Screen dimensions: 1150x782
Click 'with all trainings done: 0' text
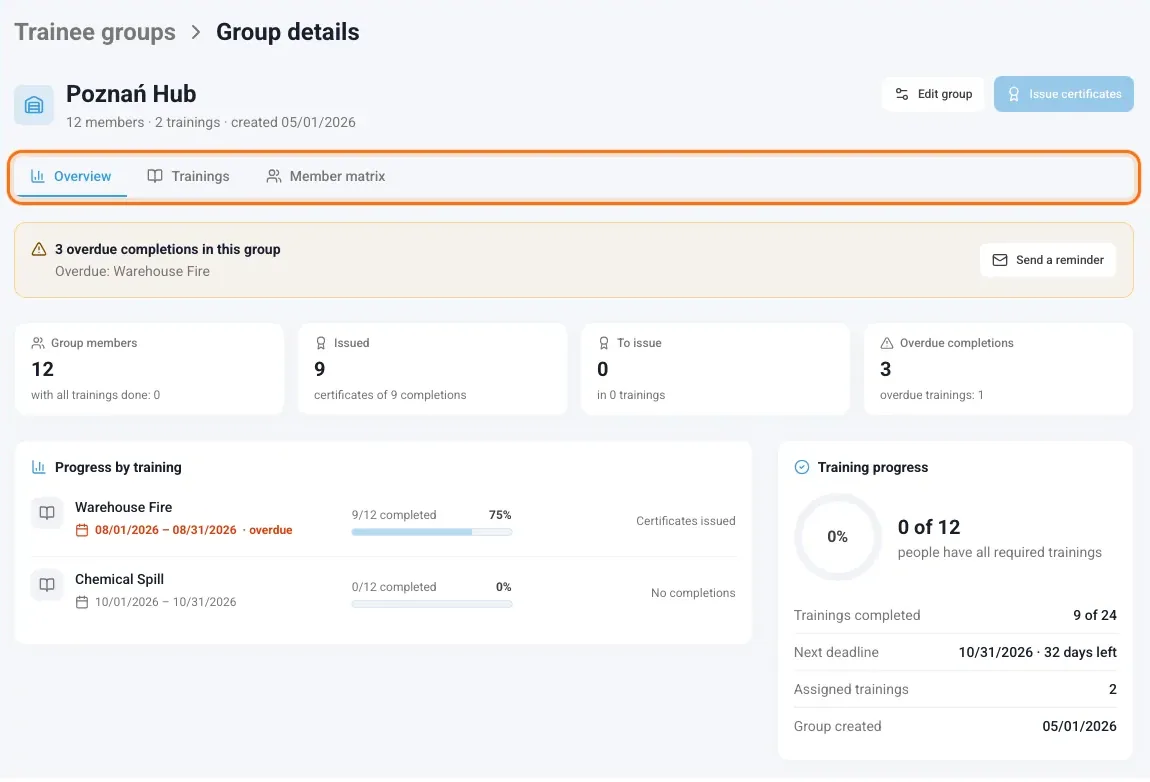pyautogui.click(x=95, y=395)
